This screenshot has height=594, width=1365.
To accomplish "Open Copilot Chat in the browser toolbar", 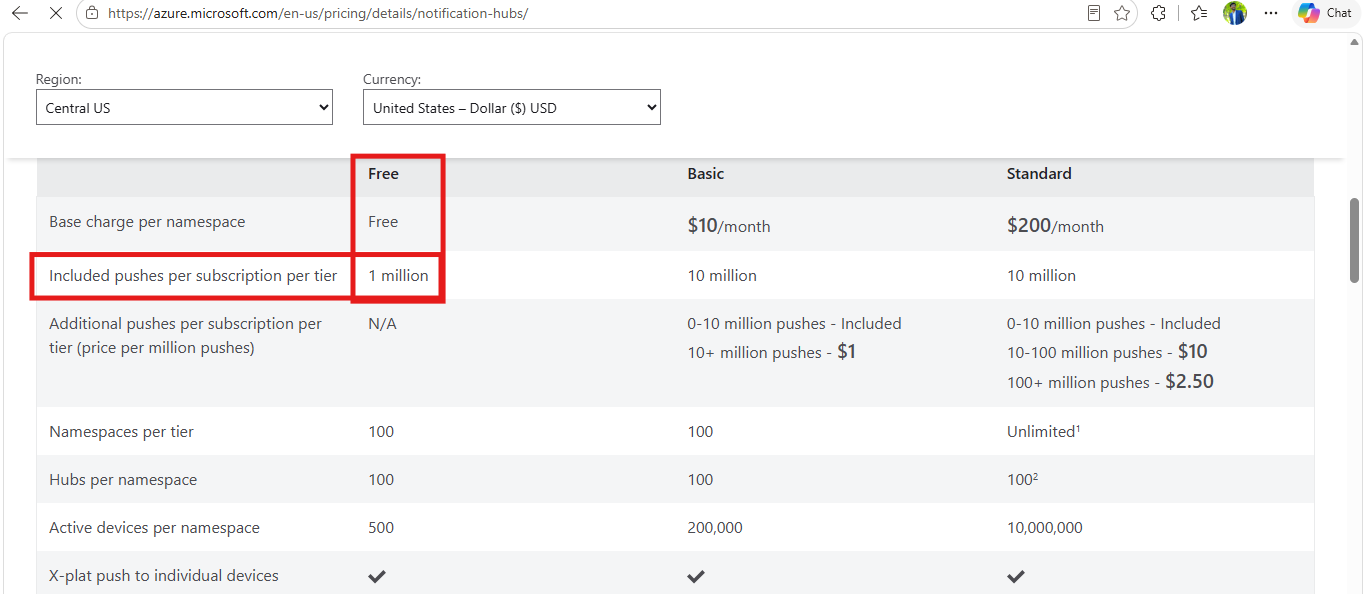I will (1325, 13).
